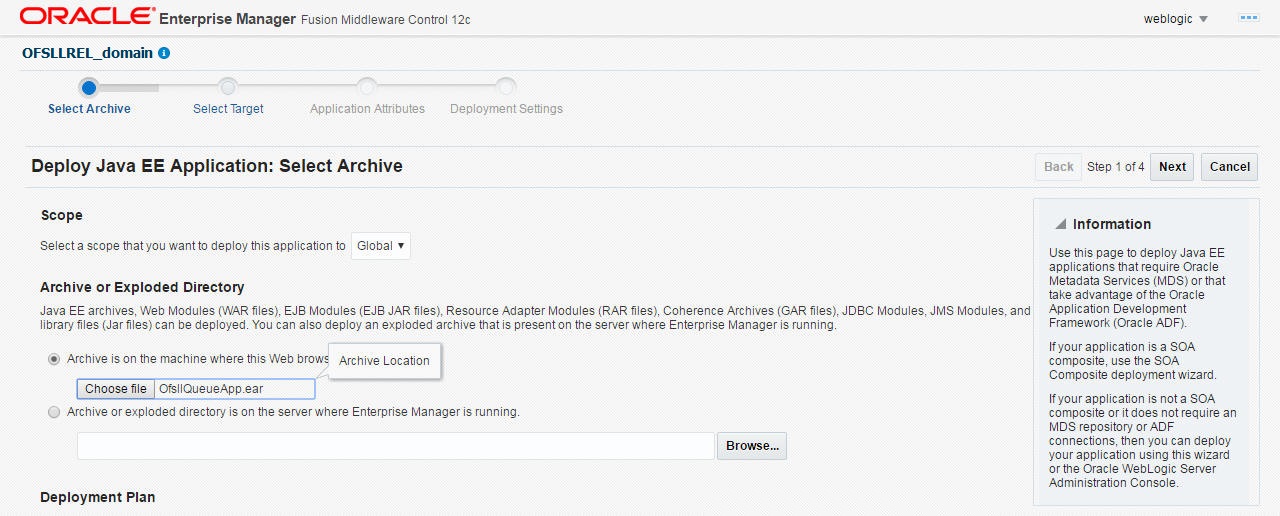The height and width of the screenshot is (516, 1280).
Task: Click the Archive or Exploded Directory heading
Action: click(x=142, y=287)
